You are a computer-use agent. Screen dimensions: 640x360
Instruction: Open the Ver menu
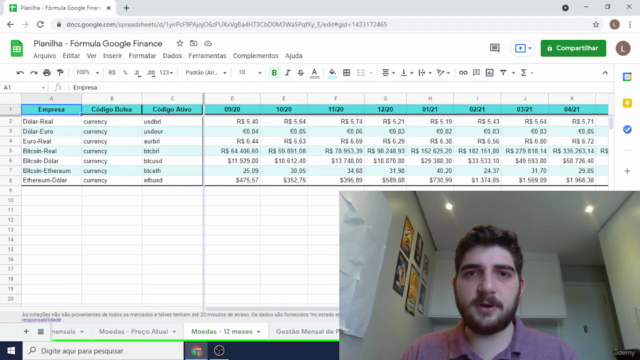91,56
